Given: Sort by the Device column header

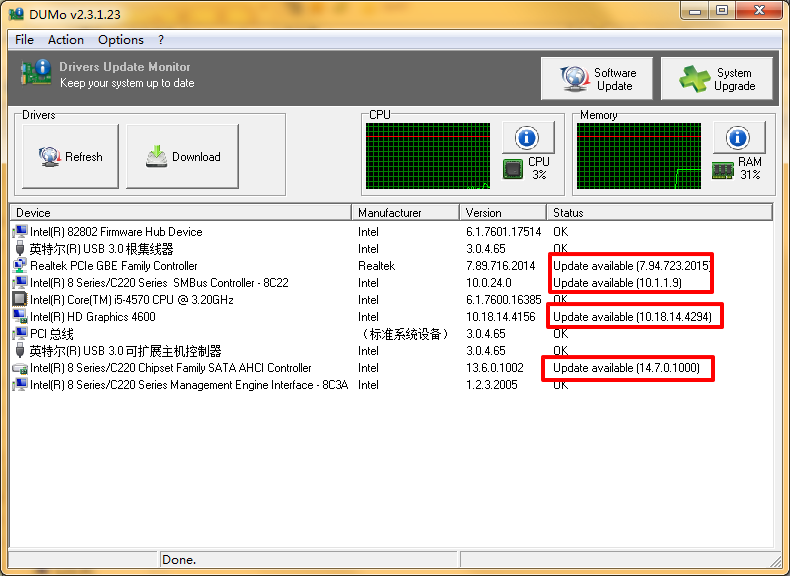Looking at the screenshot, I should [x=180, y=213].
